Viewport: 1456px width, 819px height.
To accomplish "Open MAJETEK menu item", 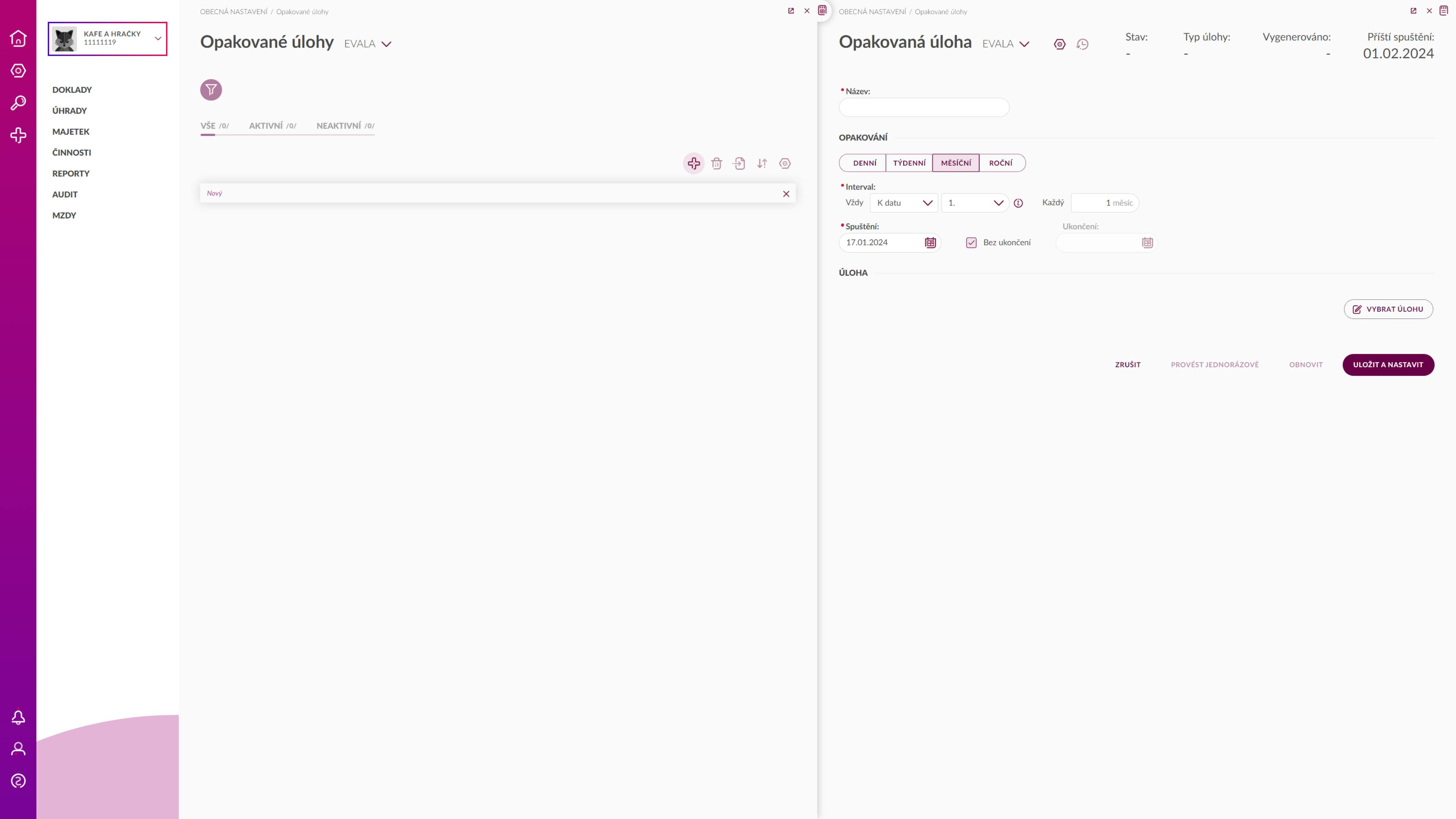I will [x=71, y=132].
